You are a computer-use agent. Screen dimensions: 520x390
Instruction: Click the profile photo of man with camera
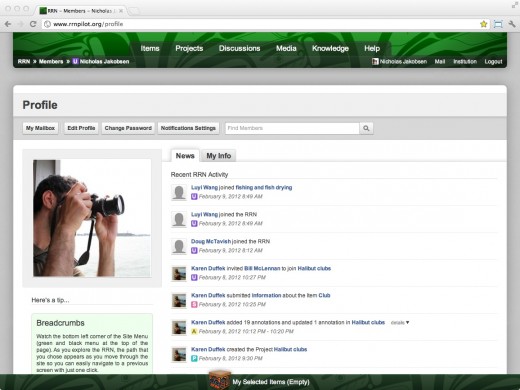pos(92,218)
